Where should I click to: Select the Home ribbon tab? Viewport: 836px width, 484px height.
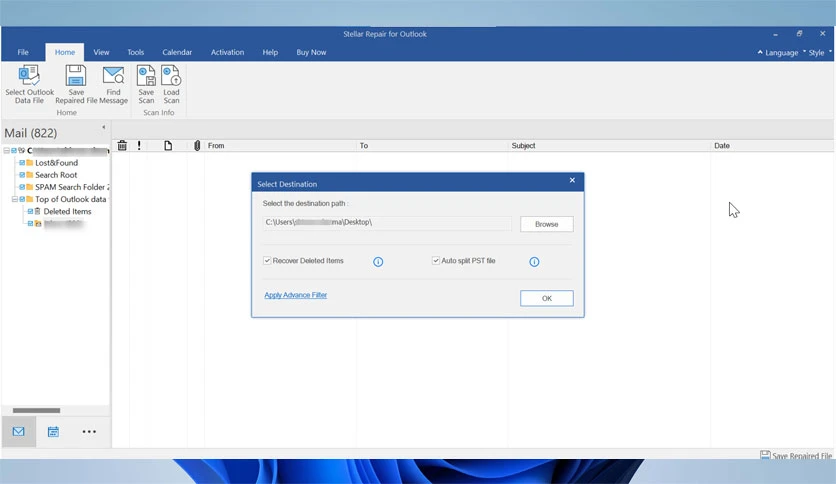pyautogui.click(x=65, y=52)
